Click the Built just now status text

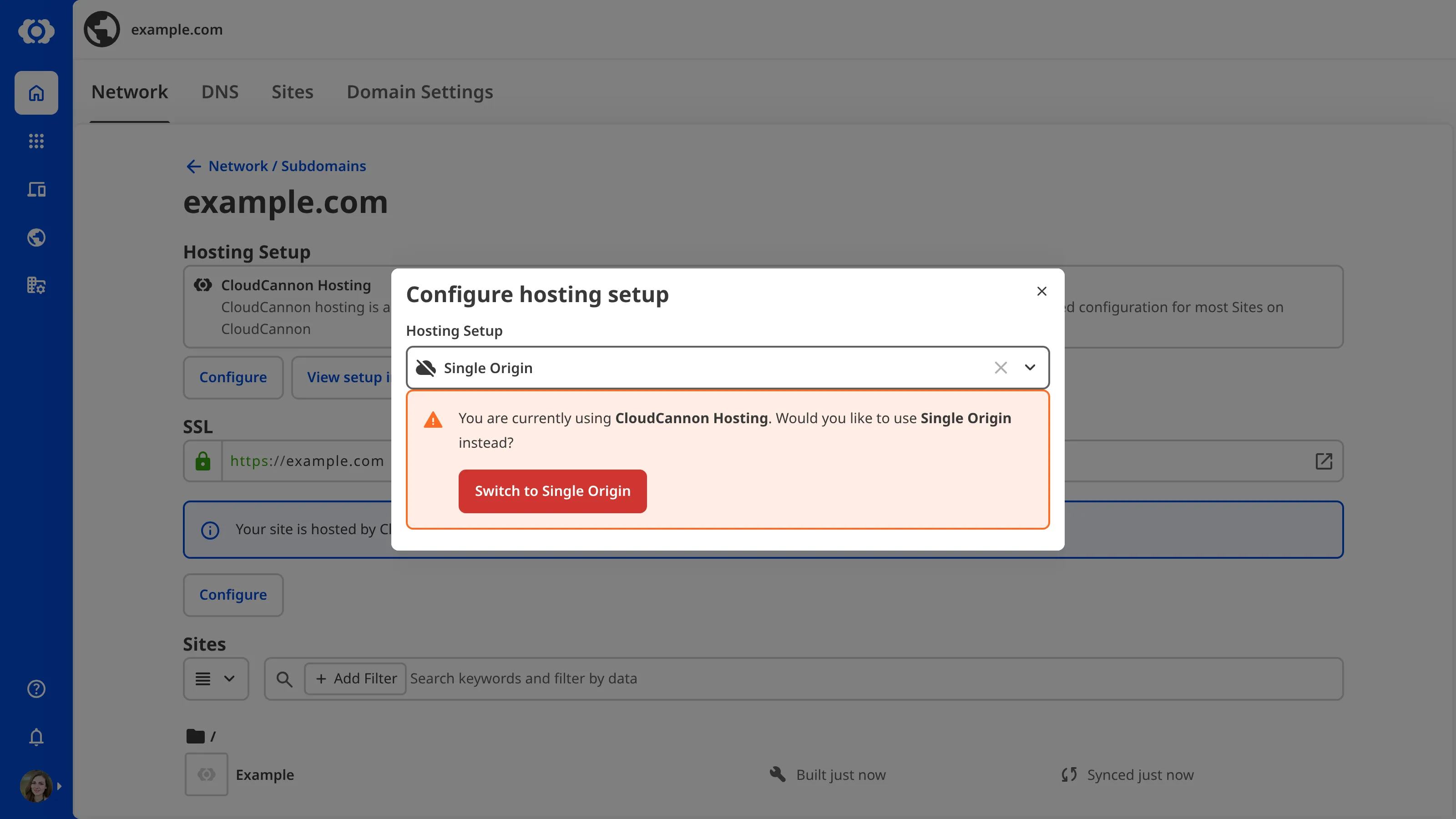841,775
